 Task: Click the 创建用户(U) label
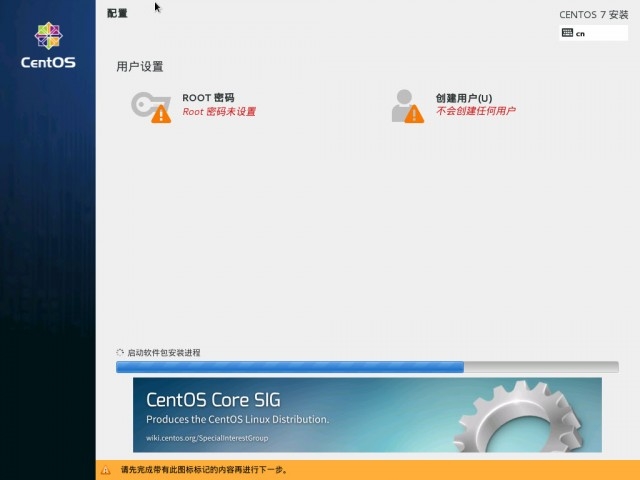tap(464, 98)
